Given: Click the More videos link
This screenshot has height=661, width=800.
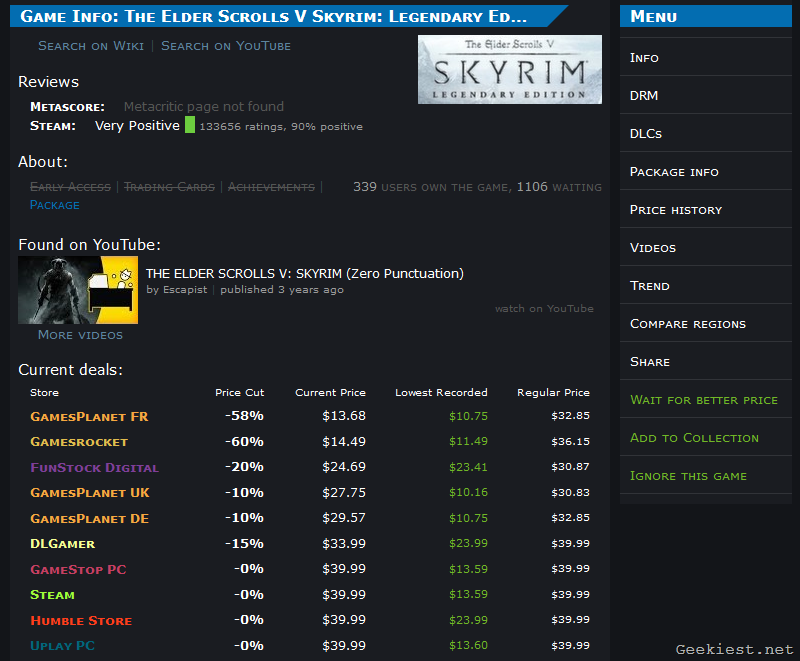Looking at the screenshot, I should pyautogui.click(x=80, y=335).
